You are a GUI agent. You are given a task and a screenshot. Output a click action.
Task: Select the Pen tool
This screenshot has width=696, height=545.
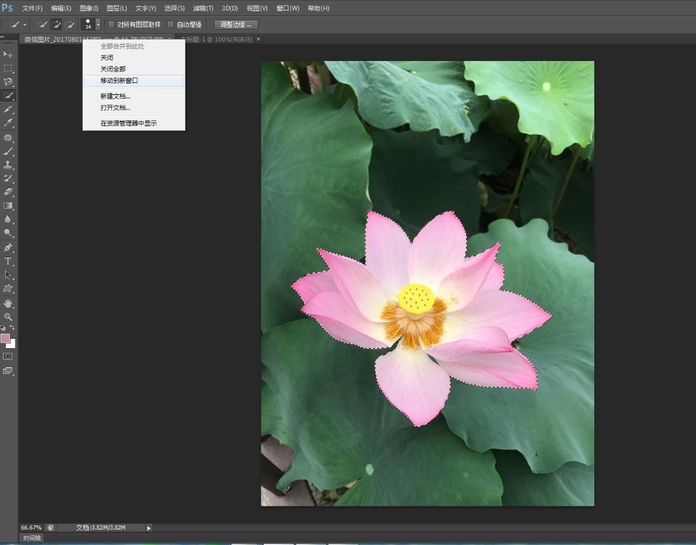click(x=8, y=247)
